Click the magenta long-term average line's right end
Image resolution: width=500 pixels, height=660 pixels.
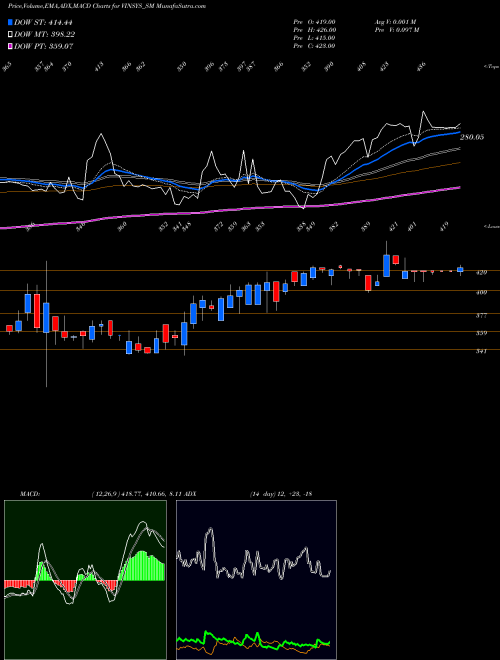[458, 188]
